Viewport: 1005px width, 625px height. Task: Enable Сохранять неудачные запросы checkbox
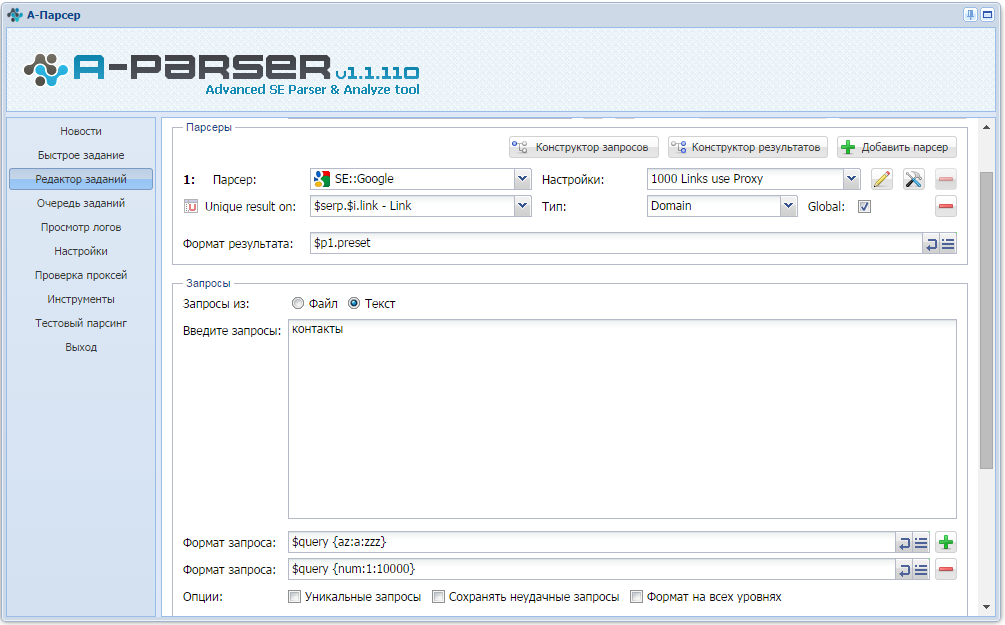pyautogui.click(x=438, y=597)
